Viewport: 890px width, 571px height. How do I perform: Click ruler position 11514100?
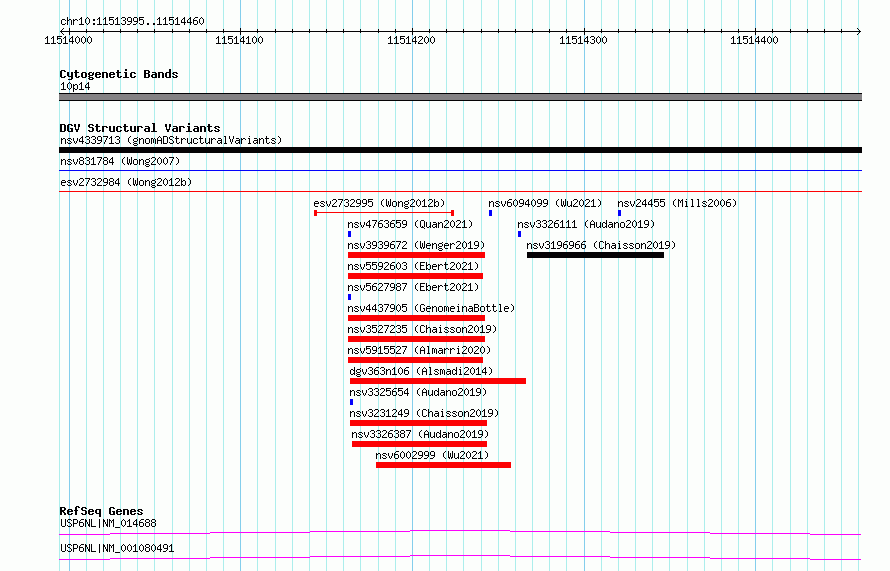tap(239, 40)
